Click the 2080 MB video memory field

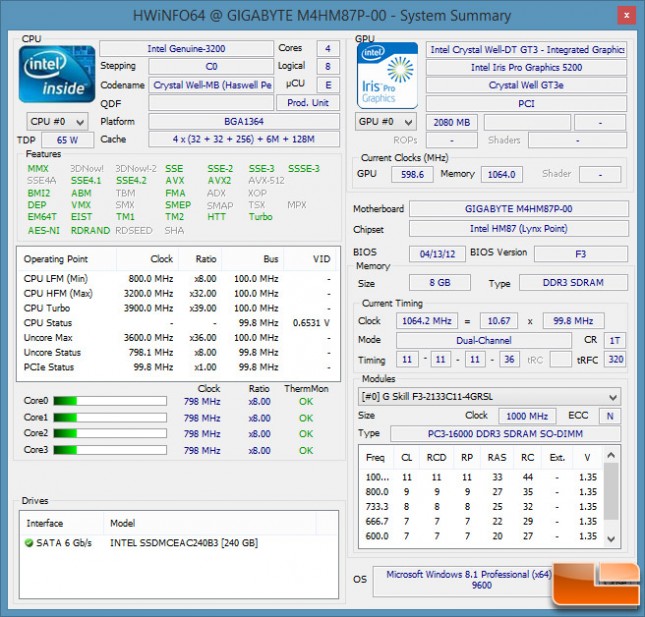tap(452, 123)
